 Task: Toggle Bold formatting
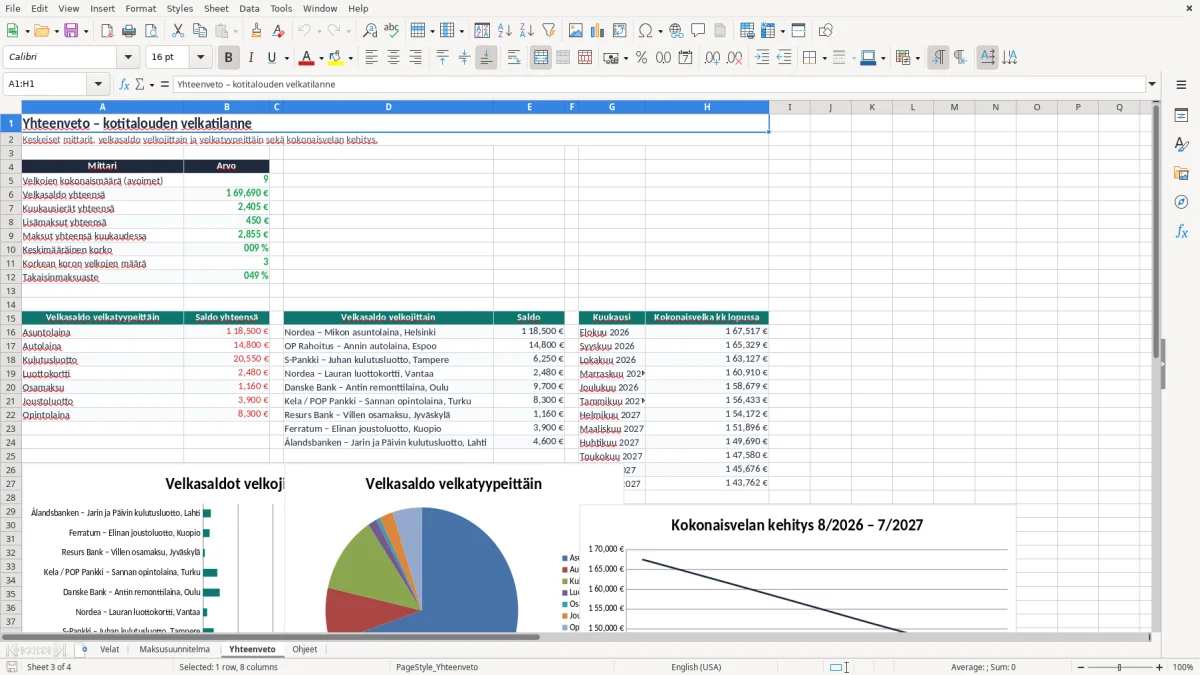pyautogui.click(x=229, y=58)
